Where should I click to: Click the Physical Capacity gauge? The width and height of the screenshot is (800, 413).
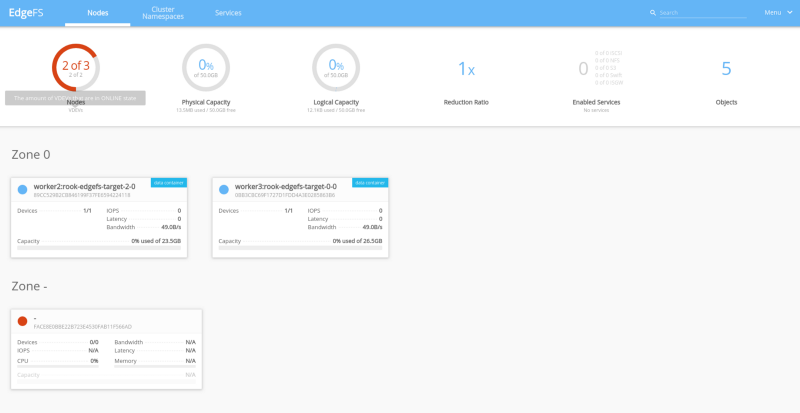click(x=206, y=68)
